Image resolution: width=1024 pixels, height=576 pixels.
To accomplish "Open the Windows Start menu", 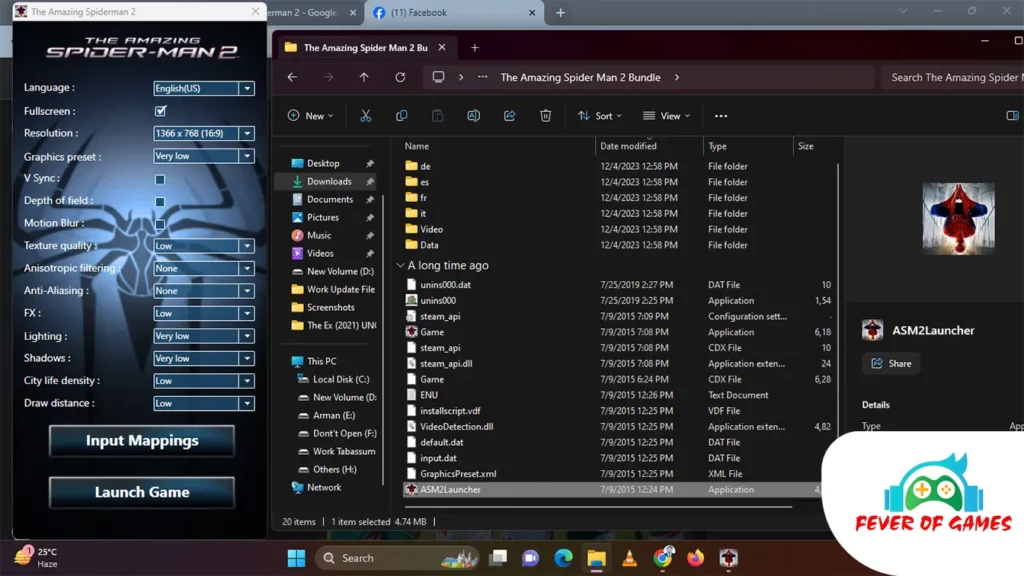I will pos(296,558).
